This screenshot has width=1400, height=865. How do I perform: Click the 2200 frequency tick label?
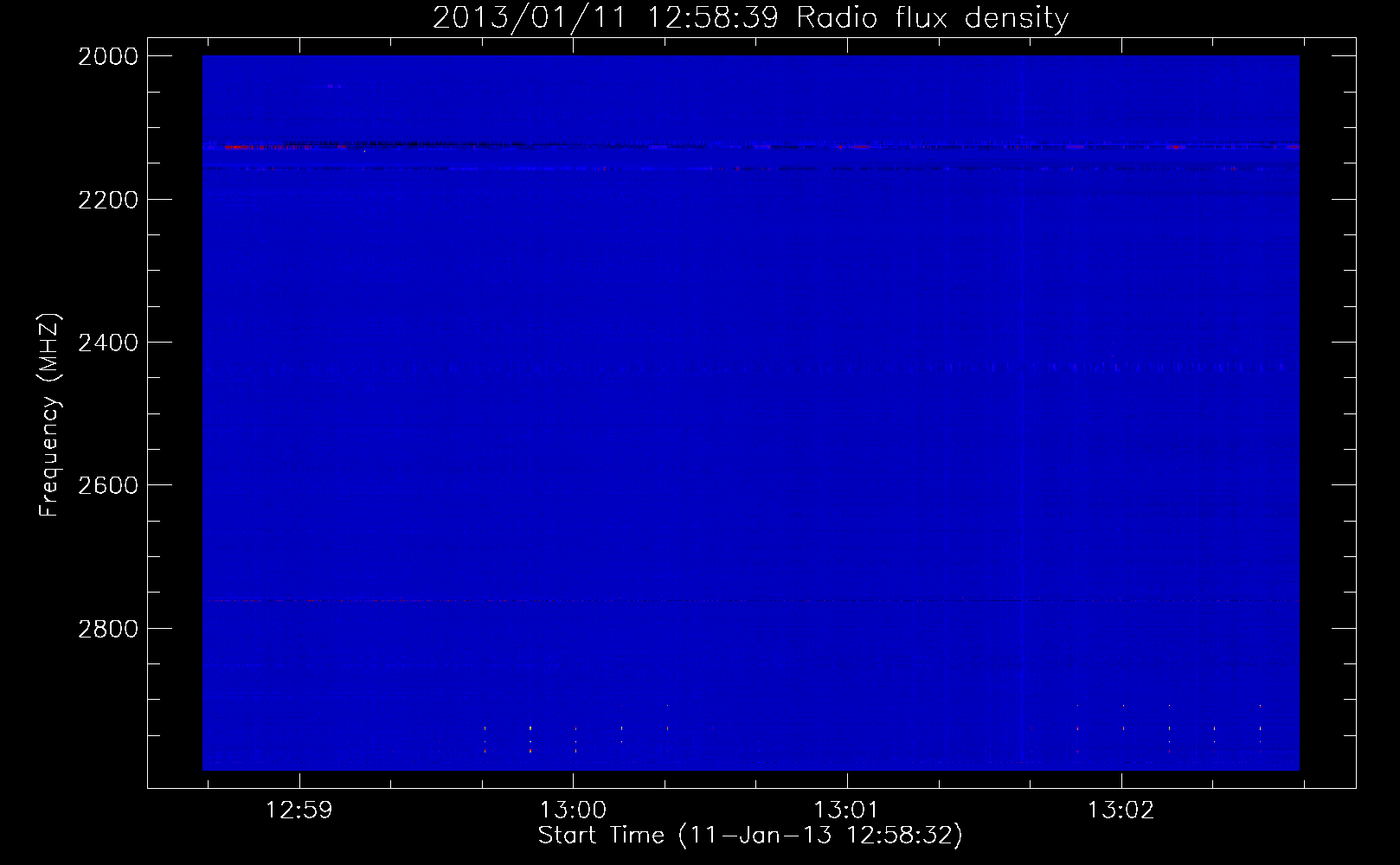click(108, 200)
